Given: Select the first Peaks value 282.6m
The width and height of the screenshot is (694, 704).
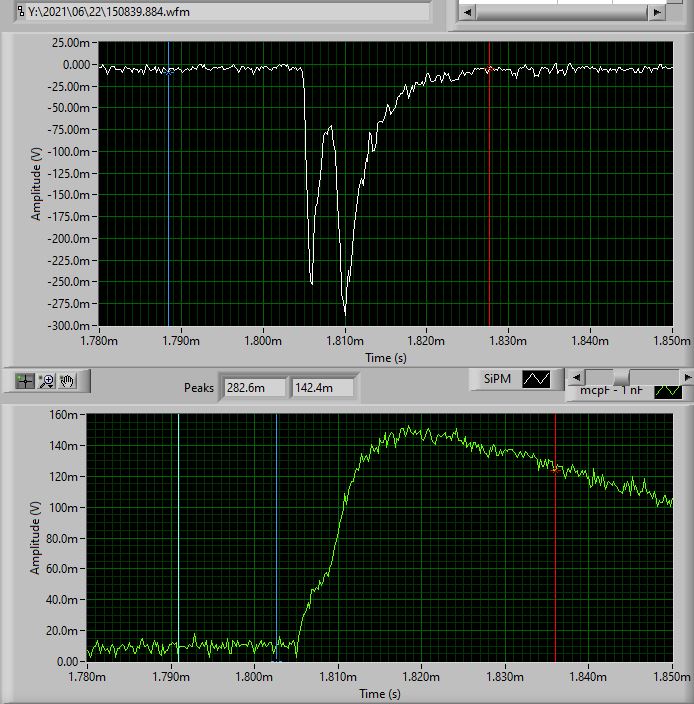Looking at the screenshot, I should point(255,387).
